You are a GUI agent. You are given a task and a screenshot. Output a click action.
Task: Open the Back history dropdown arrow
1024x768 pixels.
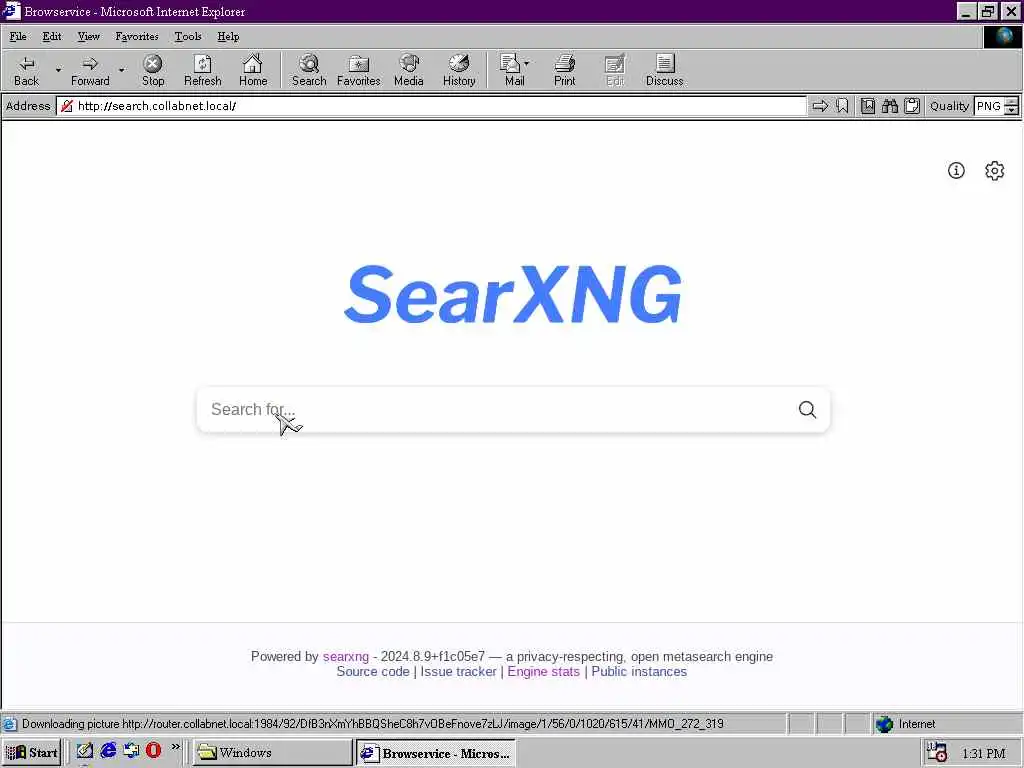click(58, 70)
